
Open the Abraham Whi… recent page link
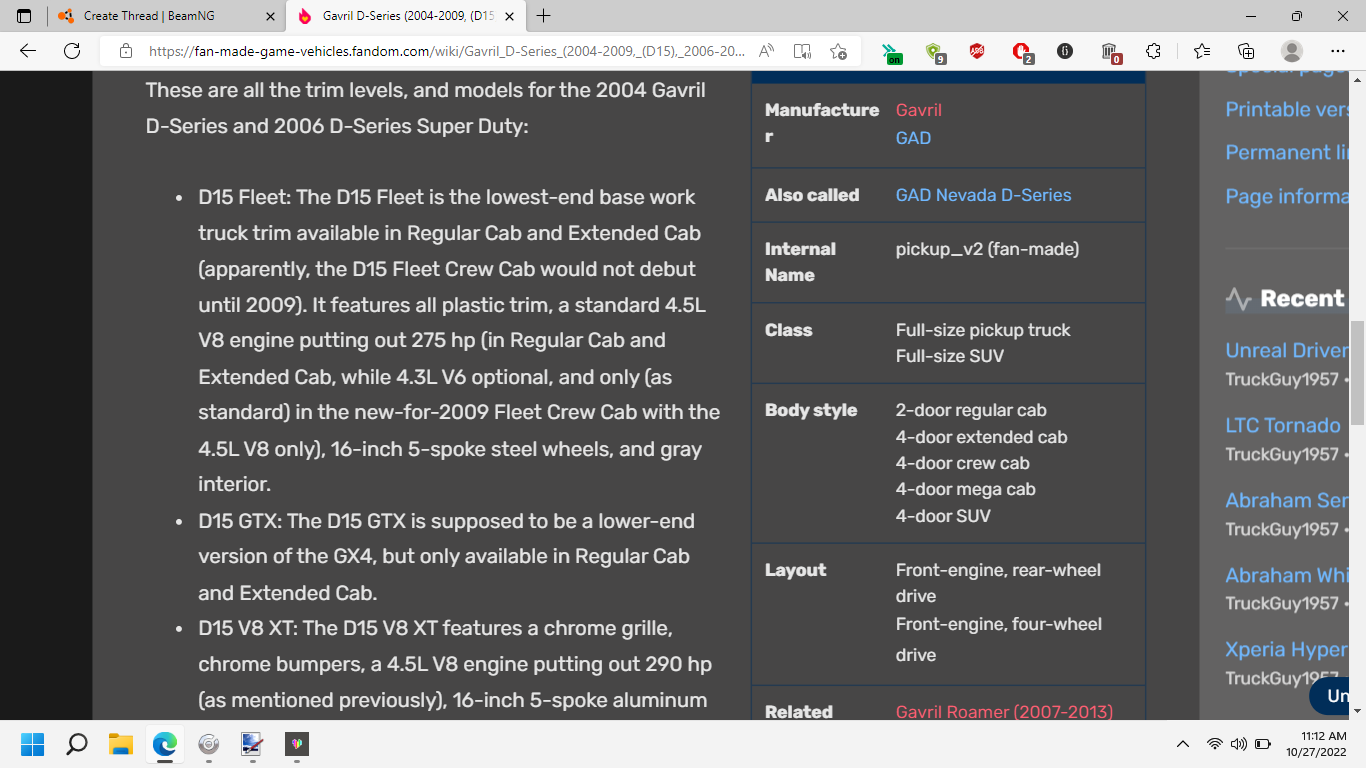click(x=1287, y=575)
